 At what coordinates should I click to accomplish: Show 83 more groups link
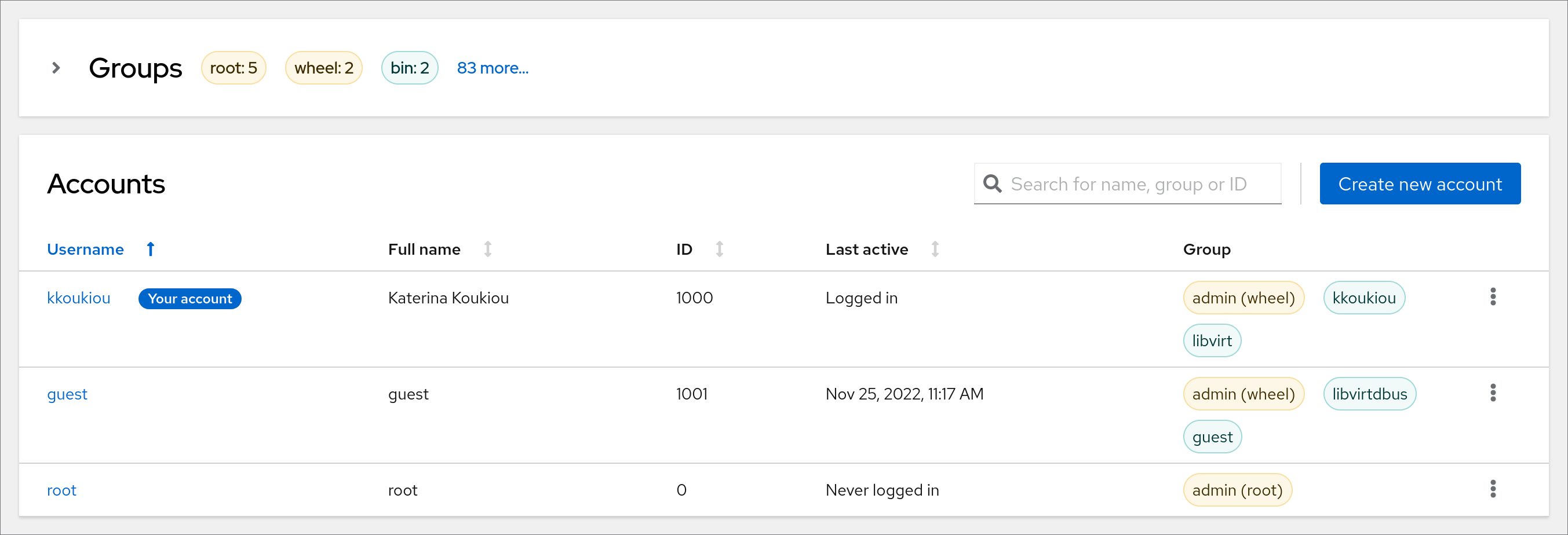pyautogui.click(x=493, y=68)
